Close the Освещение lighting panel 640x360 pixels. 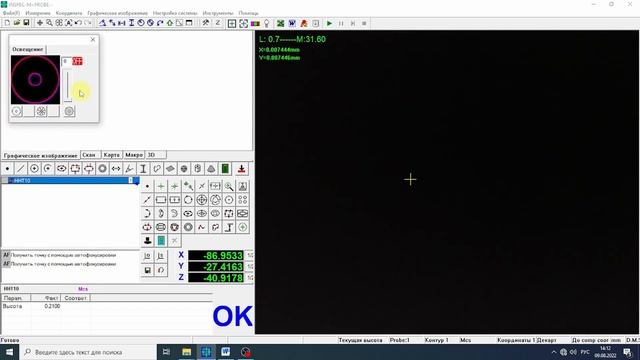point(93,40)
